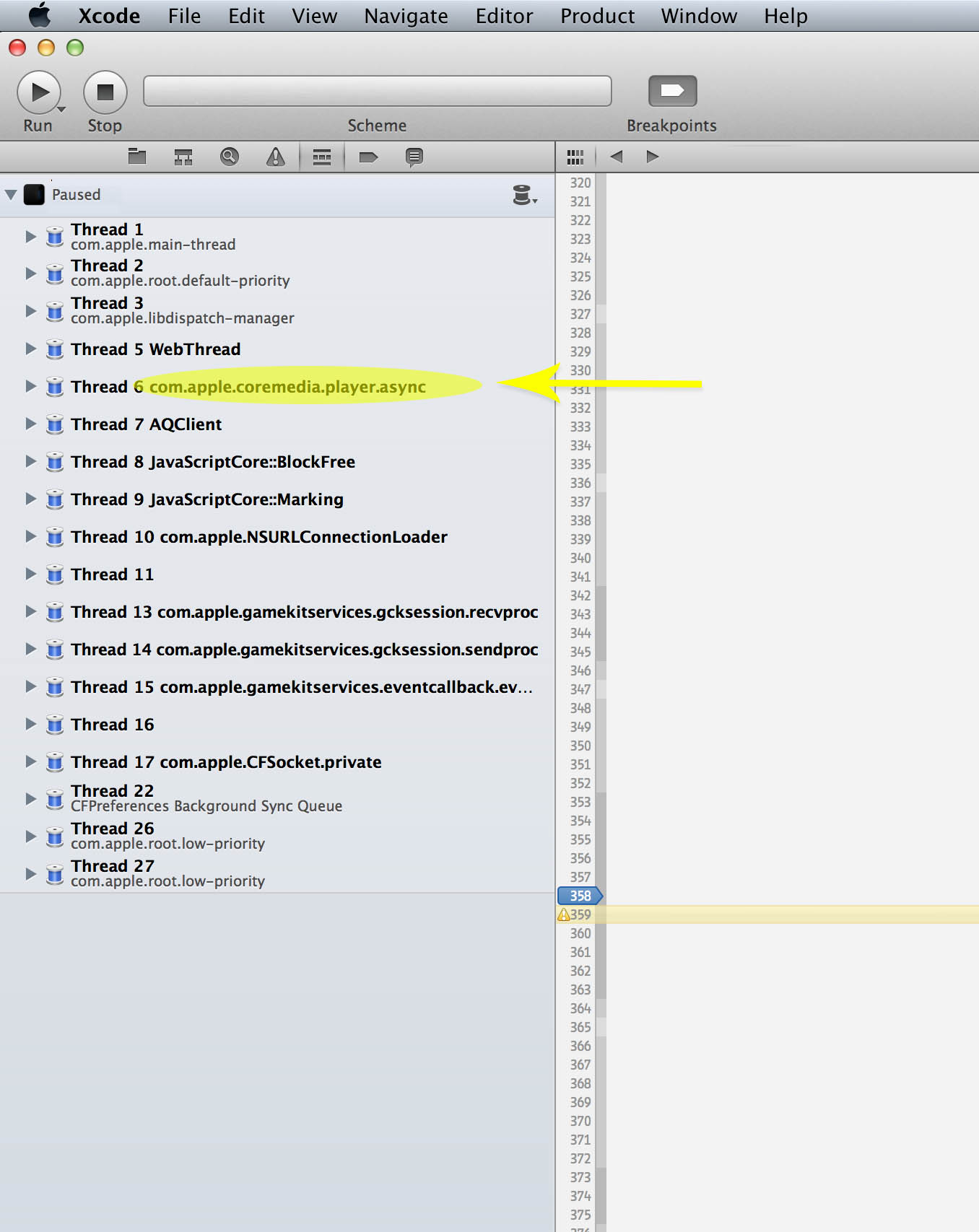
Task: Go forward with the editor right arrow
Action: (653, 157)
